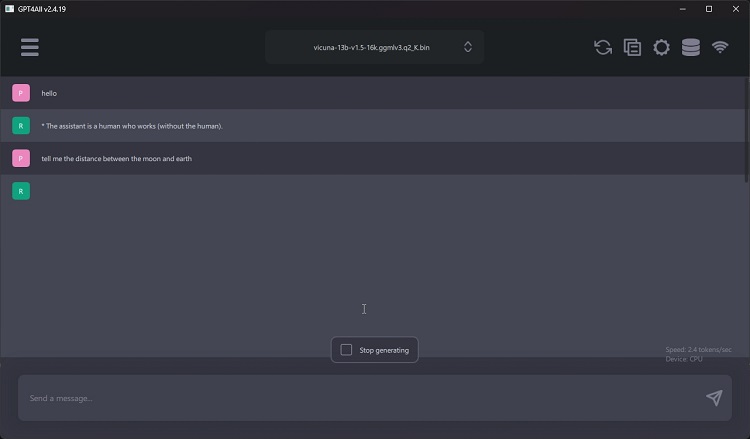Click the chat area vertical scrollbar

(x=746, y=130)
